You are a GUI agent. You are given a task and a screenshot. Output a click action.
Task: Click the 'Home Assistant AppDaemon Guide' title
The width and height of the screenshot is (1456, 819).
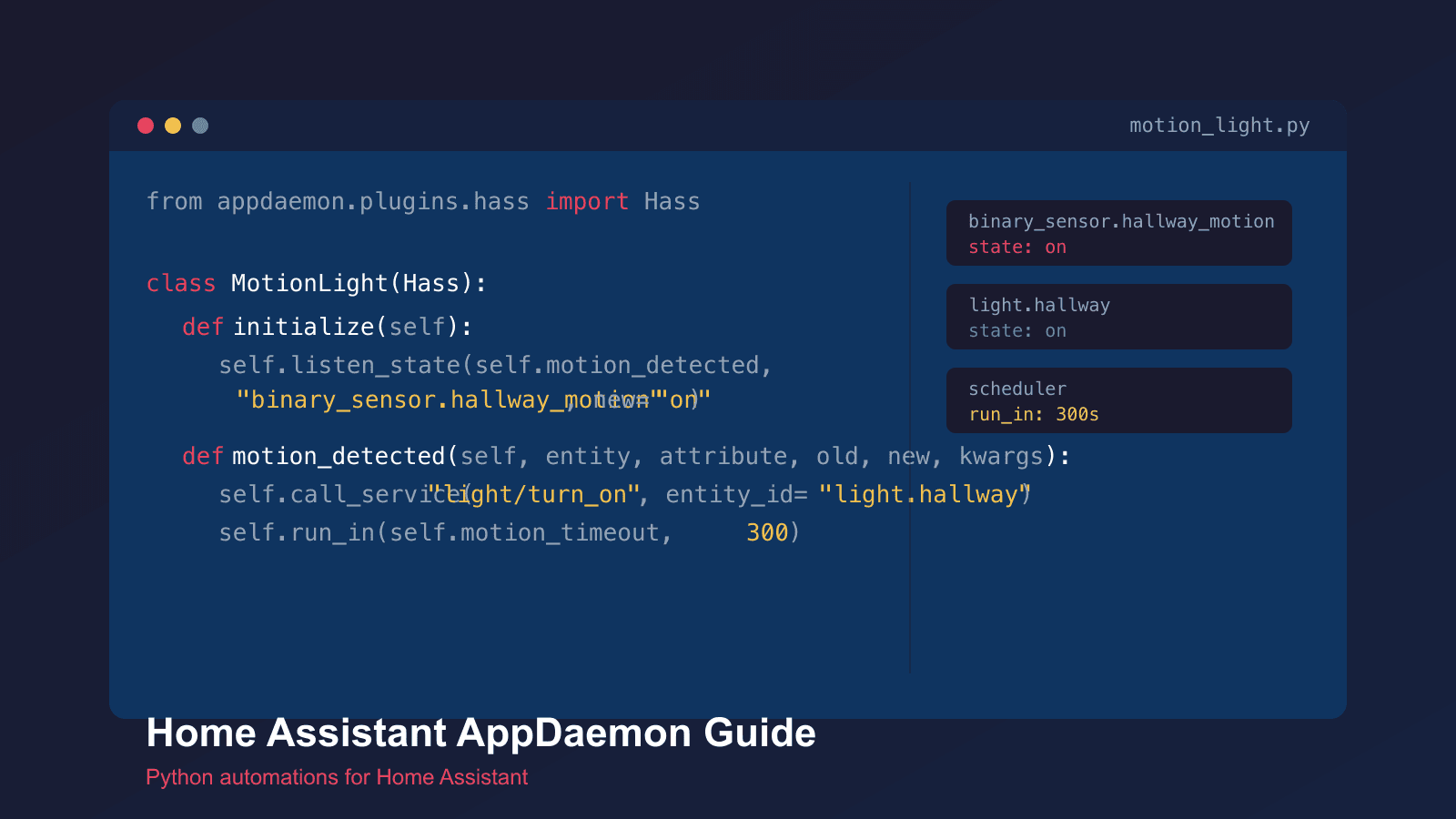pyautogui.click(x=480, y=733)
